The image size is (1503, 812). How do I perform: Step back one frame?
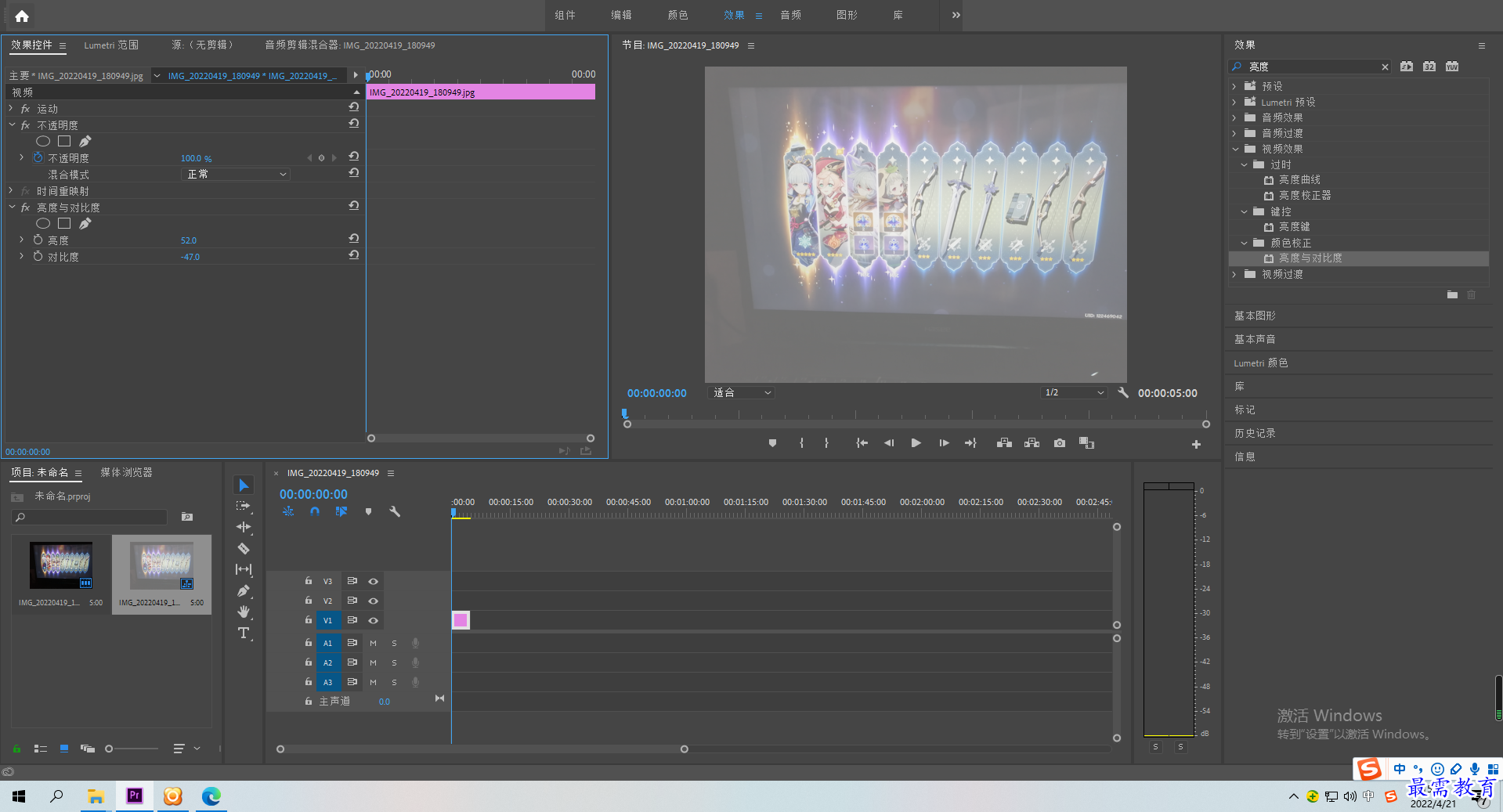pyautogui.click(x=889, y=443)
